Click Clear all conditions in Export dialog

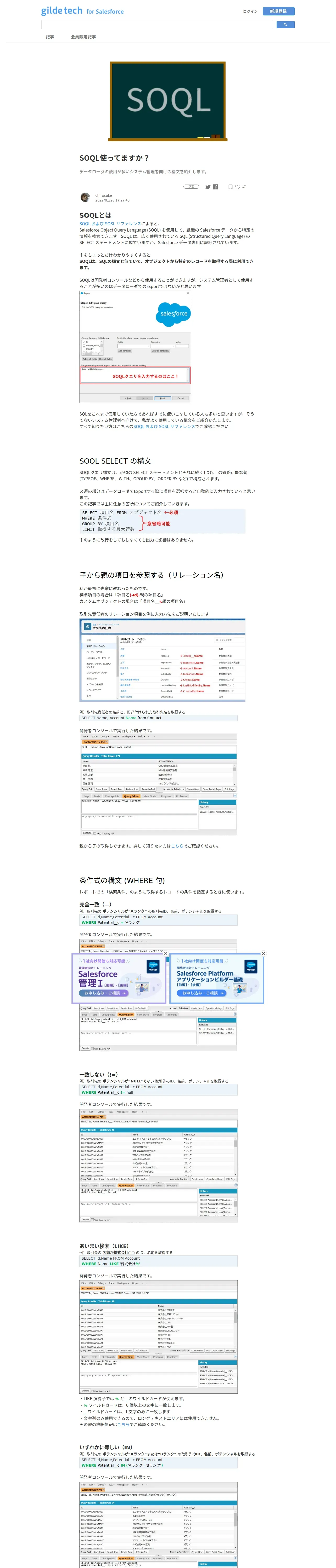[160, 351]
